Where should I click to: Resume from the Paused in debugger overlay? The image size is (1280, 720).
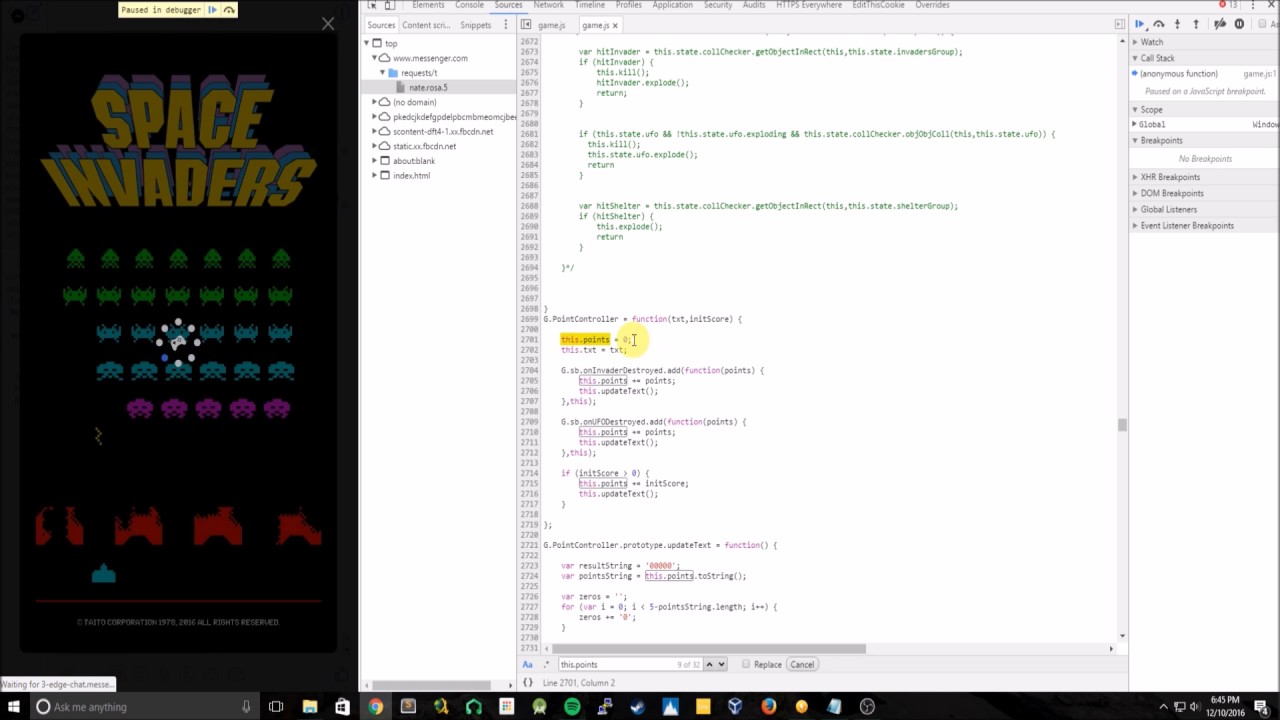212,10
